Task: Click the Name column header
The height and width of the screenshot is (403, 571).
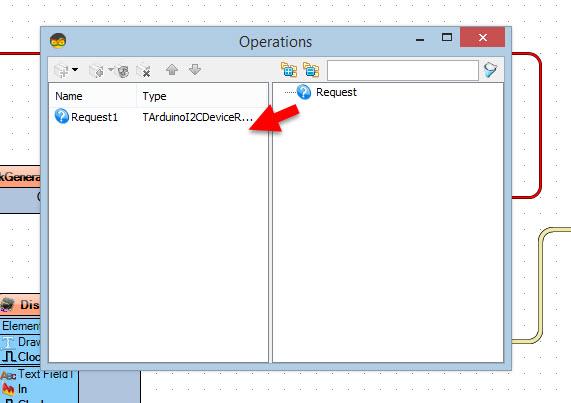Action: point(93,96)
